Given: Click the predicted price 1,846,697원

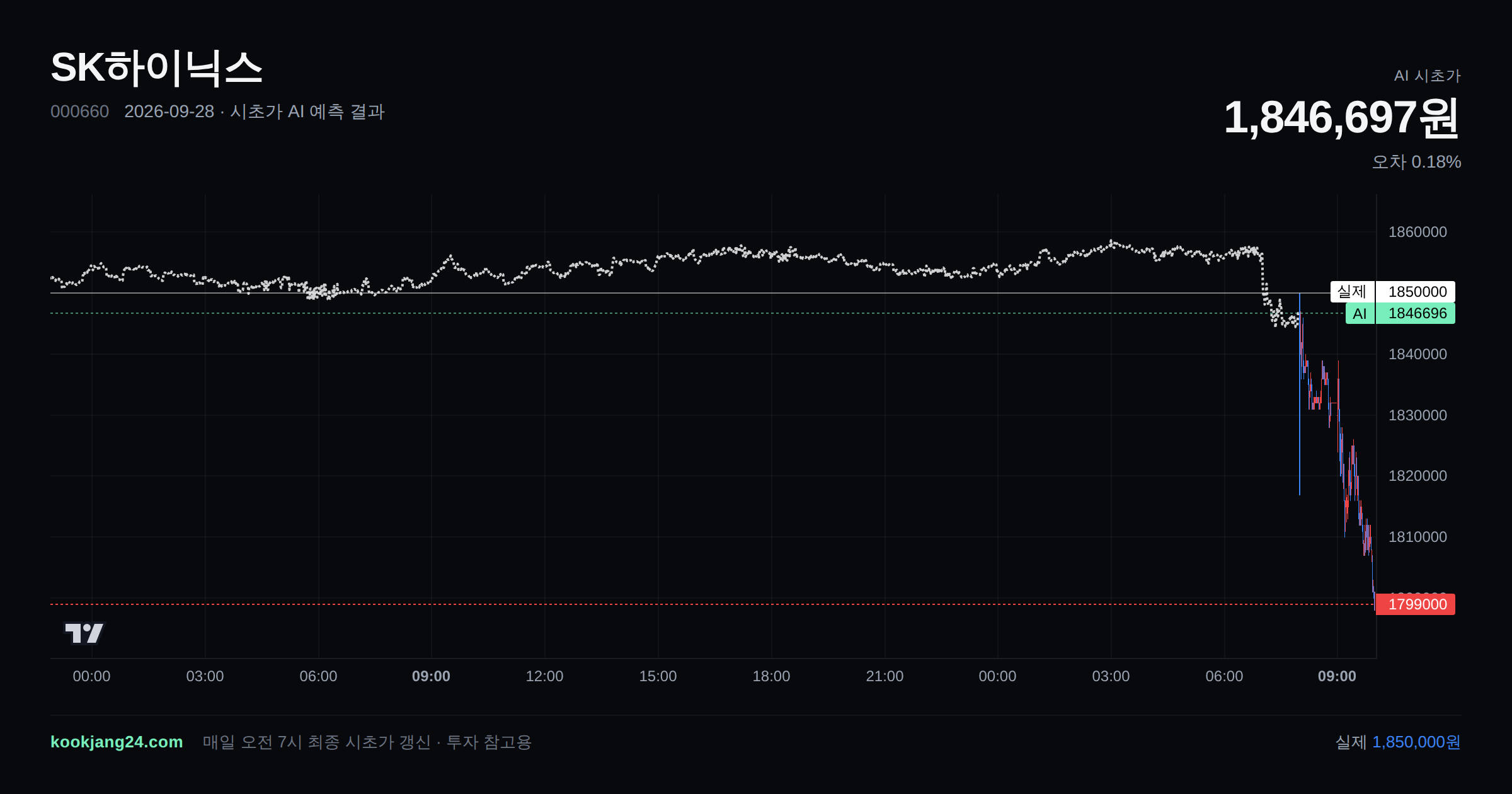Looking at the screenshot, I should [x=1341, y=118].
